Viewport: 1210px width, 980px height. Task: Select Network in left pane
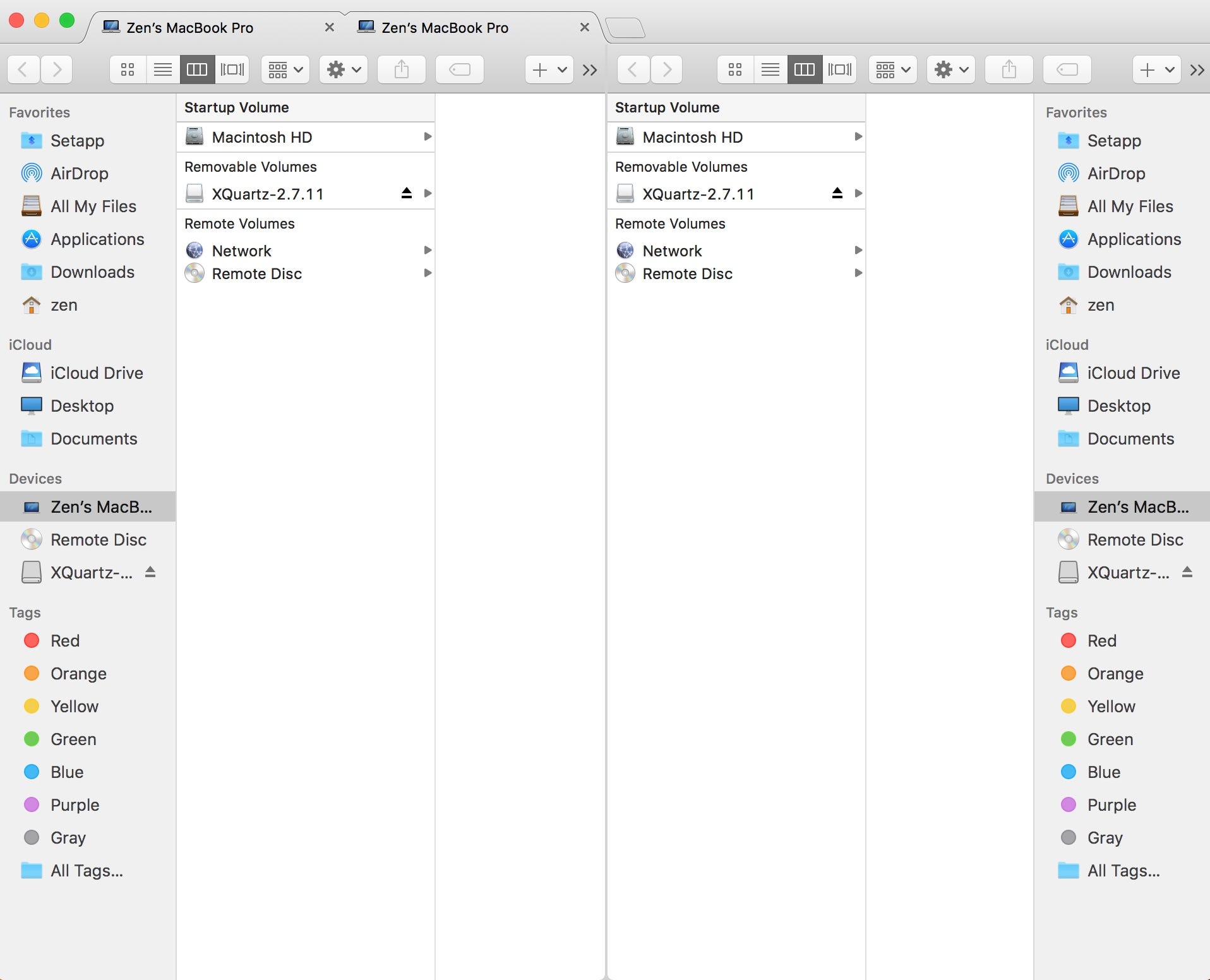[306, 250]
